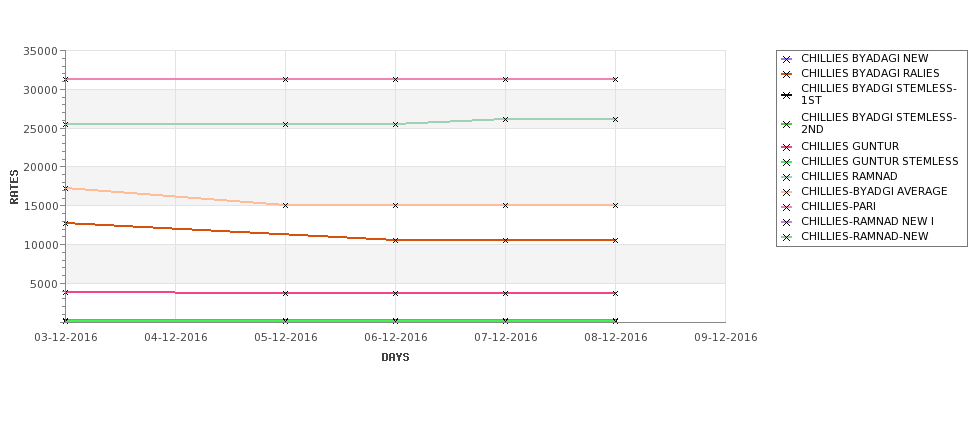Click the DAYS axis title
The height and width of the screenshot is (429, 975).
[x=395, y=358]
